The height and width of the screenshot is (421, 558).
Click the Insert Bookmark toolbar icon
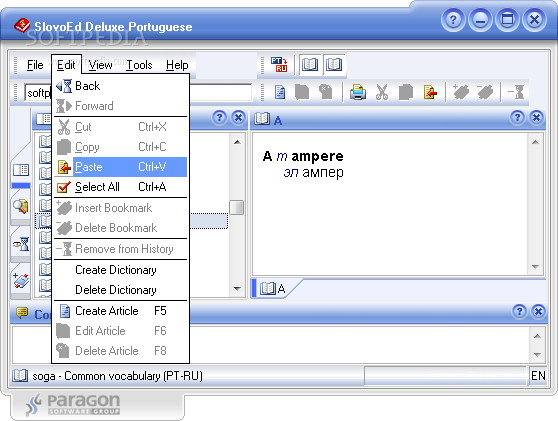tap(461, 92)
